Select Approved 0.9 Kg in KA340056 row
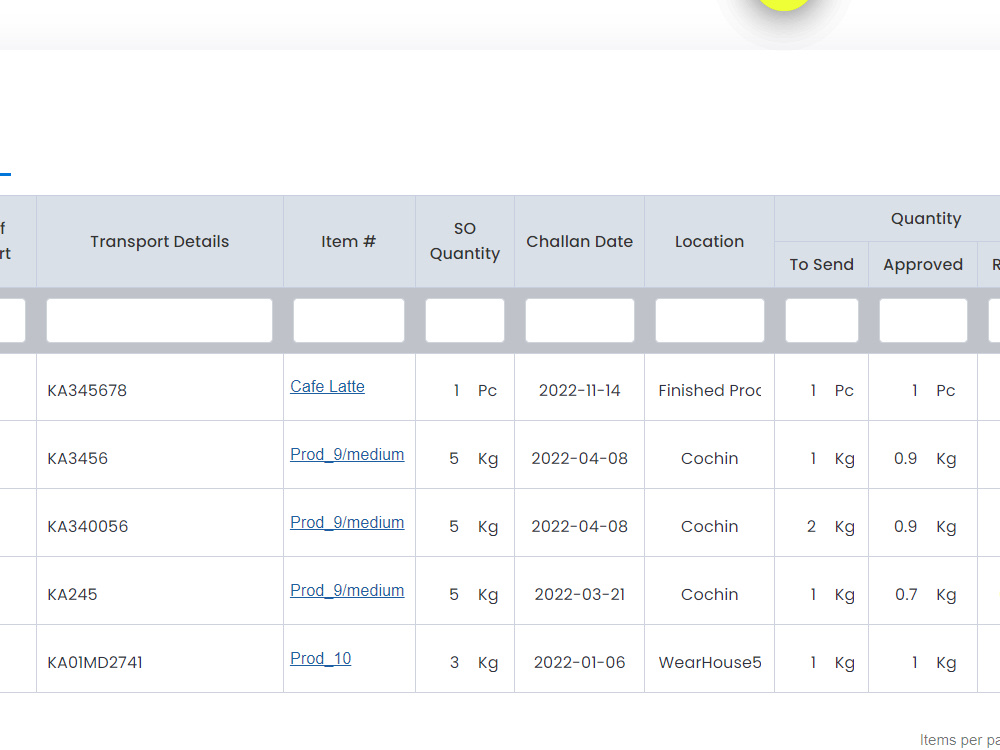 point(925,526)
